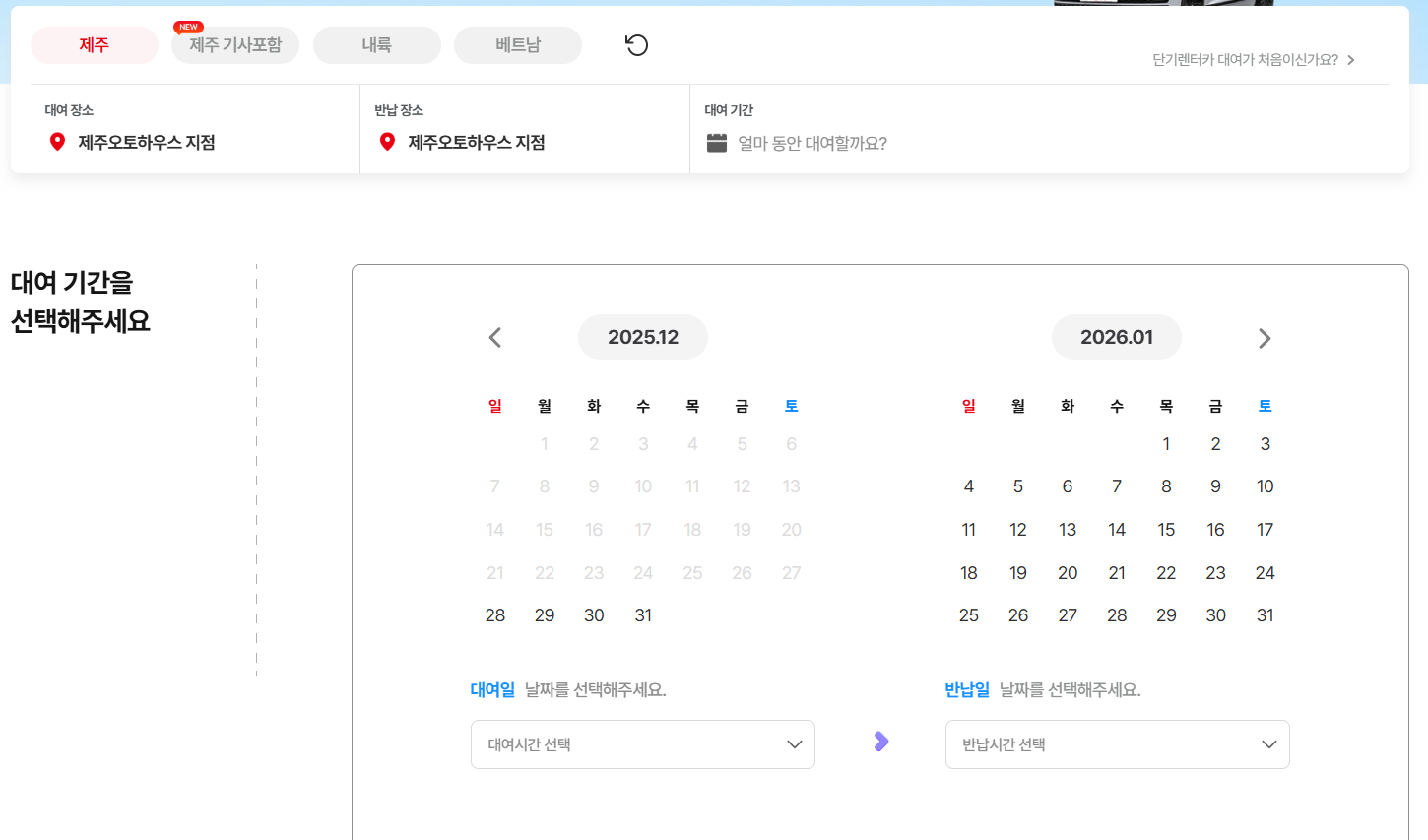Click the location pin in the 반납 장소 field
Screen dimensions: 1428x840
pos(386,141)
